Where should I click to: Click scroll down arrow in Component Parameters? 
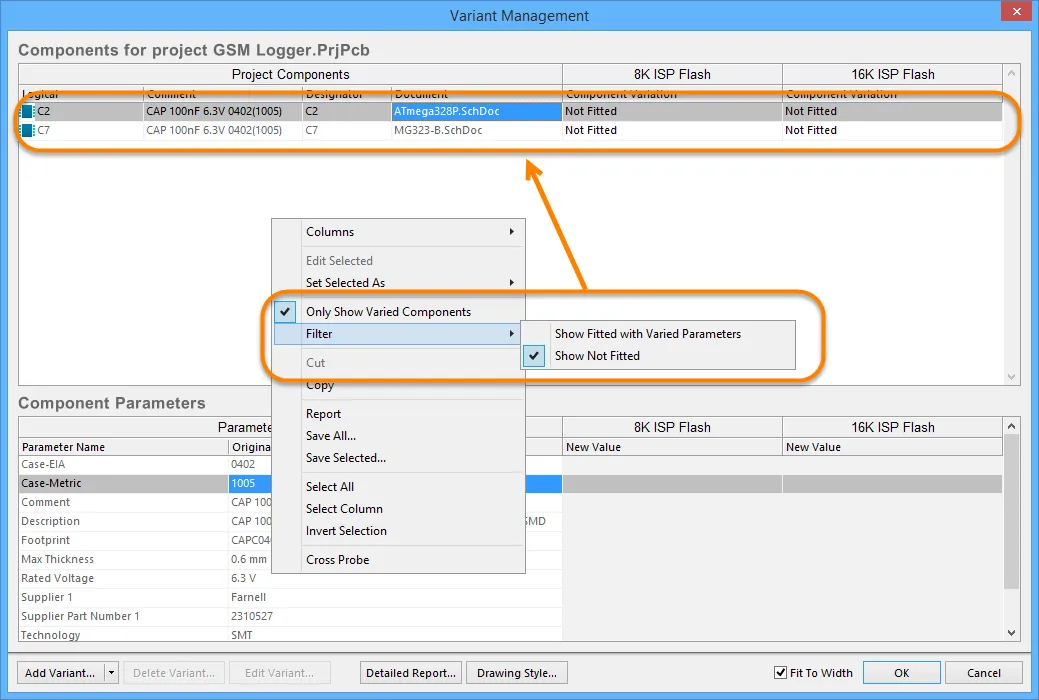(x=1011, y=633)
